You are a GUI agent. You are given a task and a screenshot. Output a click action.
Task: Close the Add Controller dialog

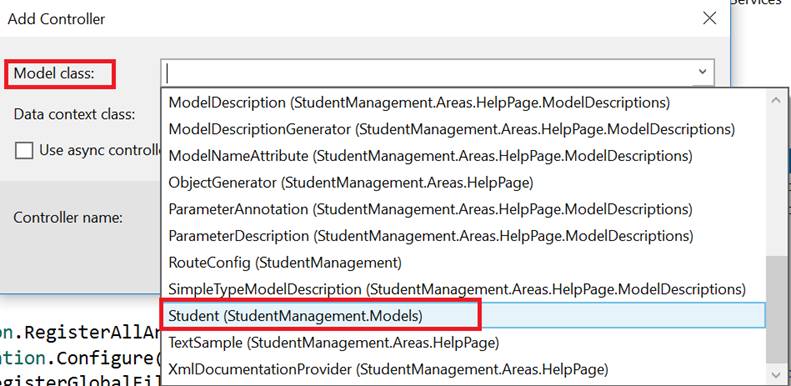coord(709,19)
